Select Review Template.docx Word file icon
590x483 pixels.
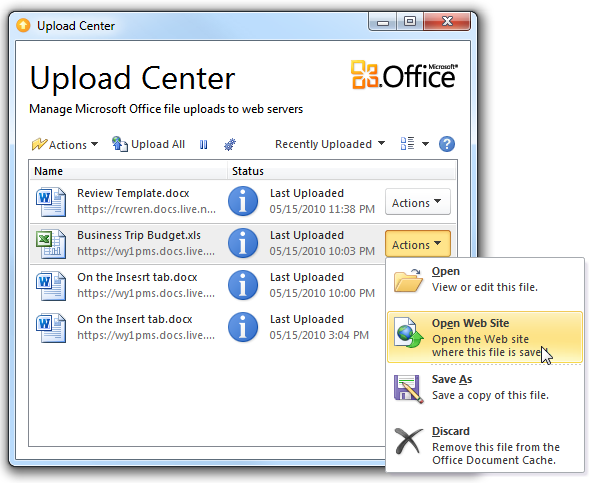51,202
